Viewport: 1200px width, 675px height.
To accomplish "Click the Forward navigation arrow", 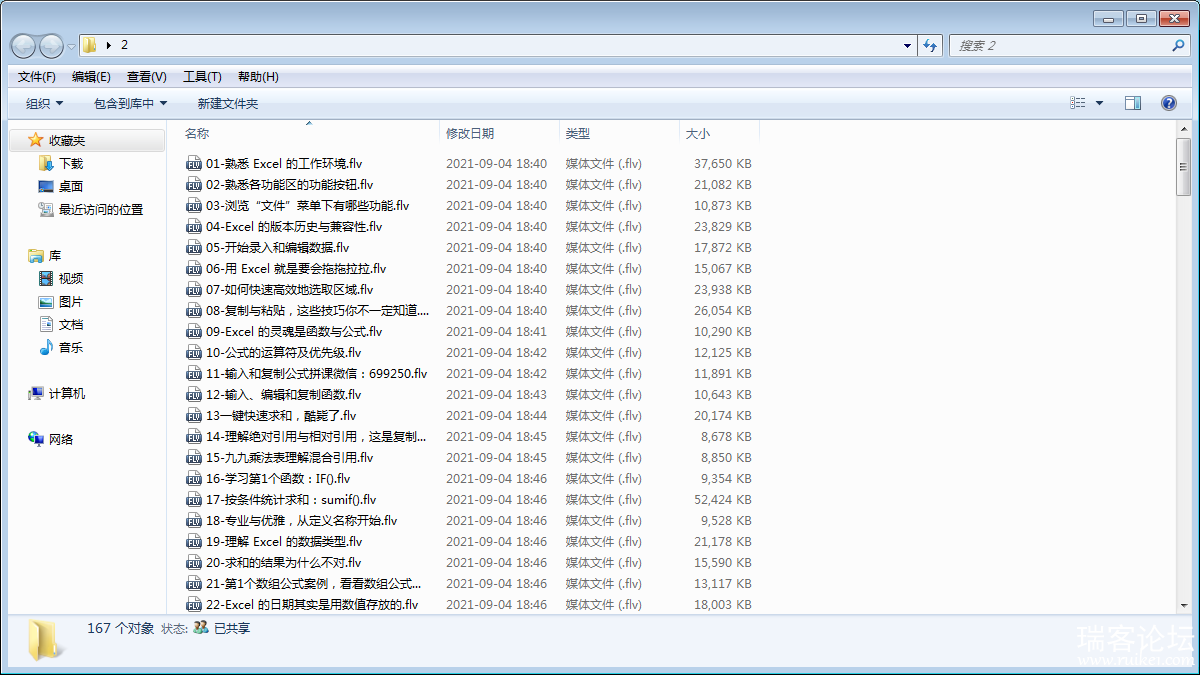I will point(51,46).
